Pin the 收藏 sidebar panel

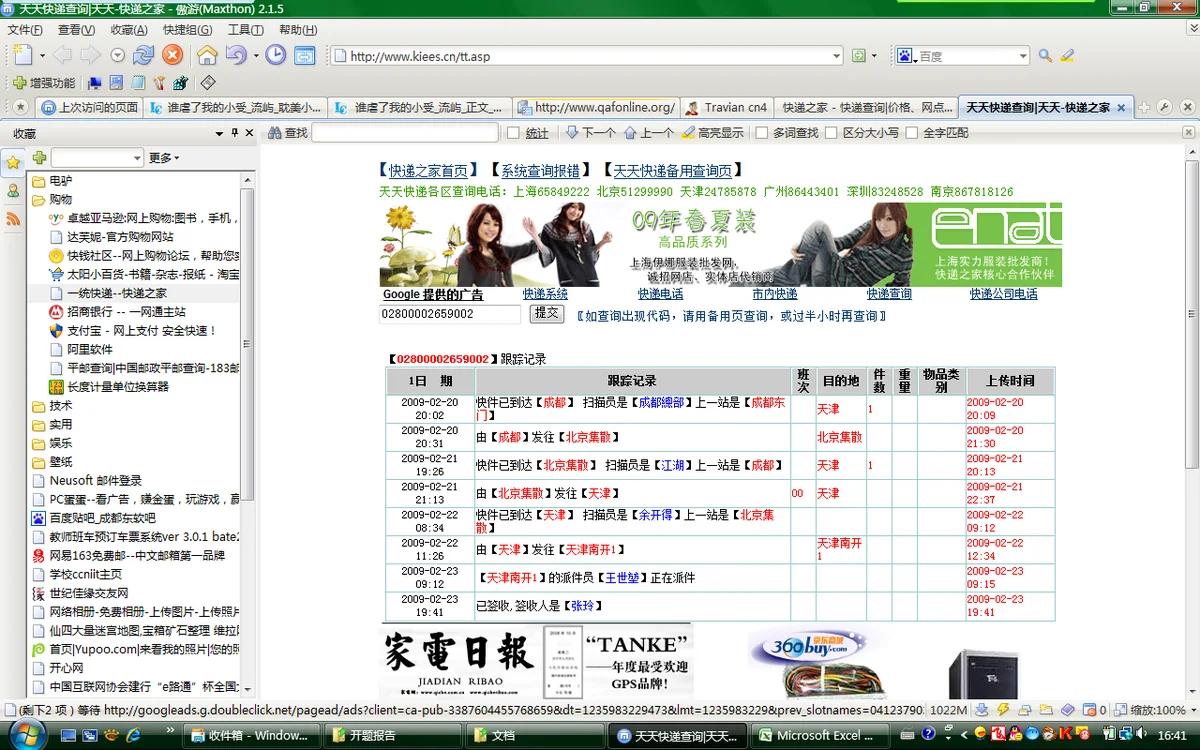click(234, 133)
